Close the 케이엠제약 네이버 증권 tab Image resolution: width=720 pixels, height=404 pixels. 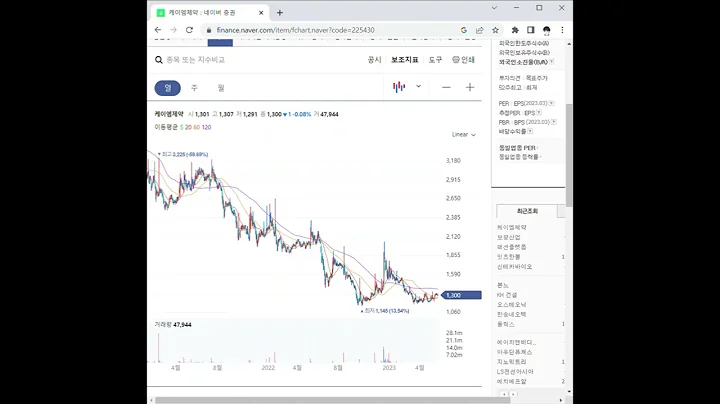pos(261,13)
